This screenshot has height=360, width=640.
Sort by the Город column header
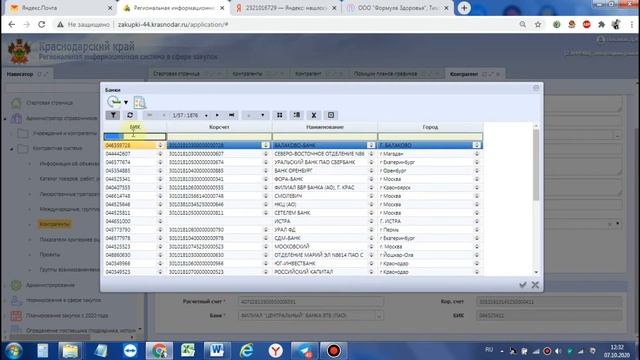(x=430, y=127)
